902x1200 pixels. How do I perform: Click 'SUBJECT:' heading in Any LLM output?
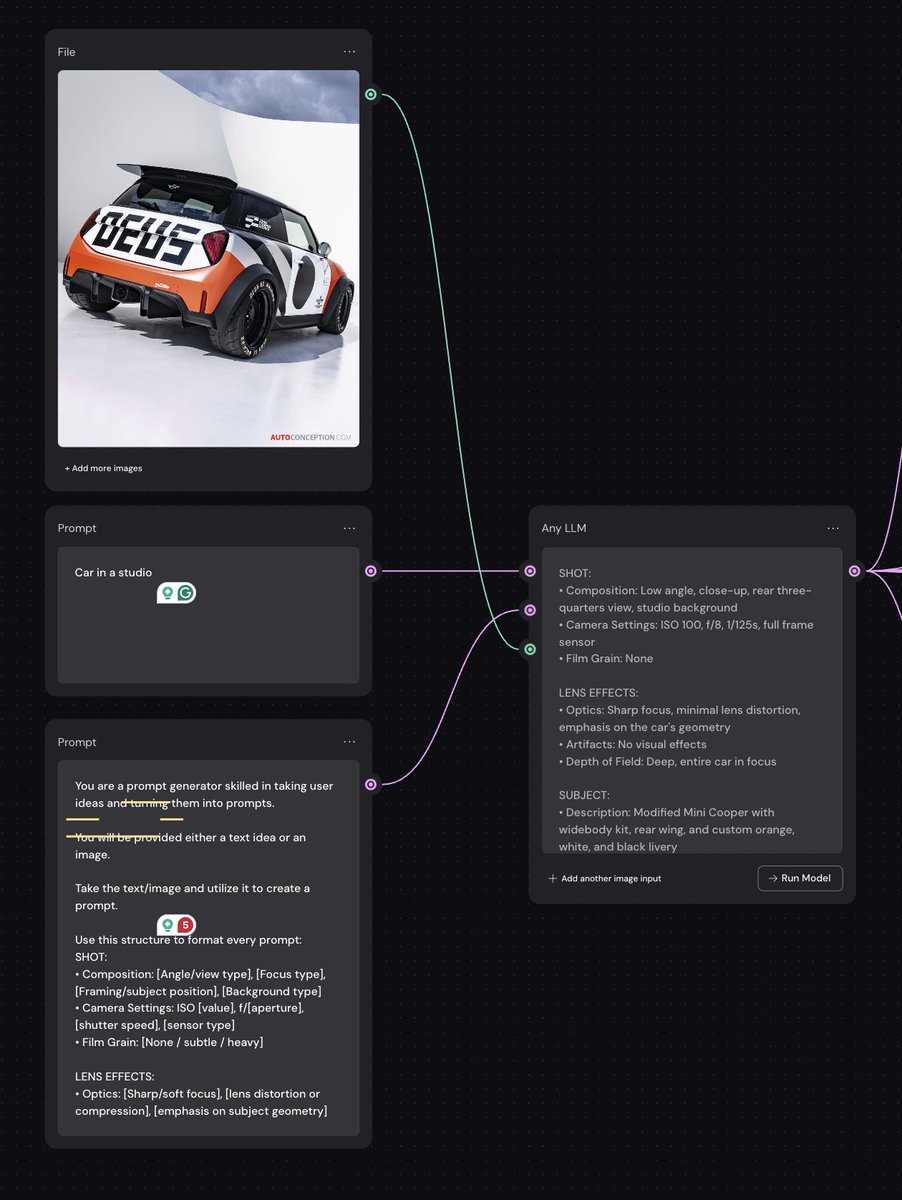(583, 795)
